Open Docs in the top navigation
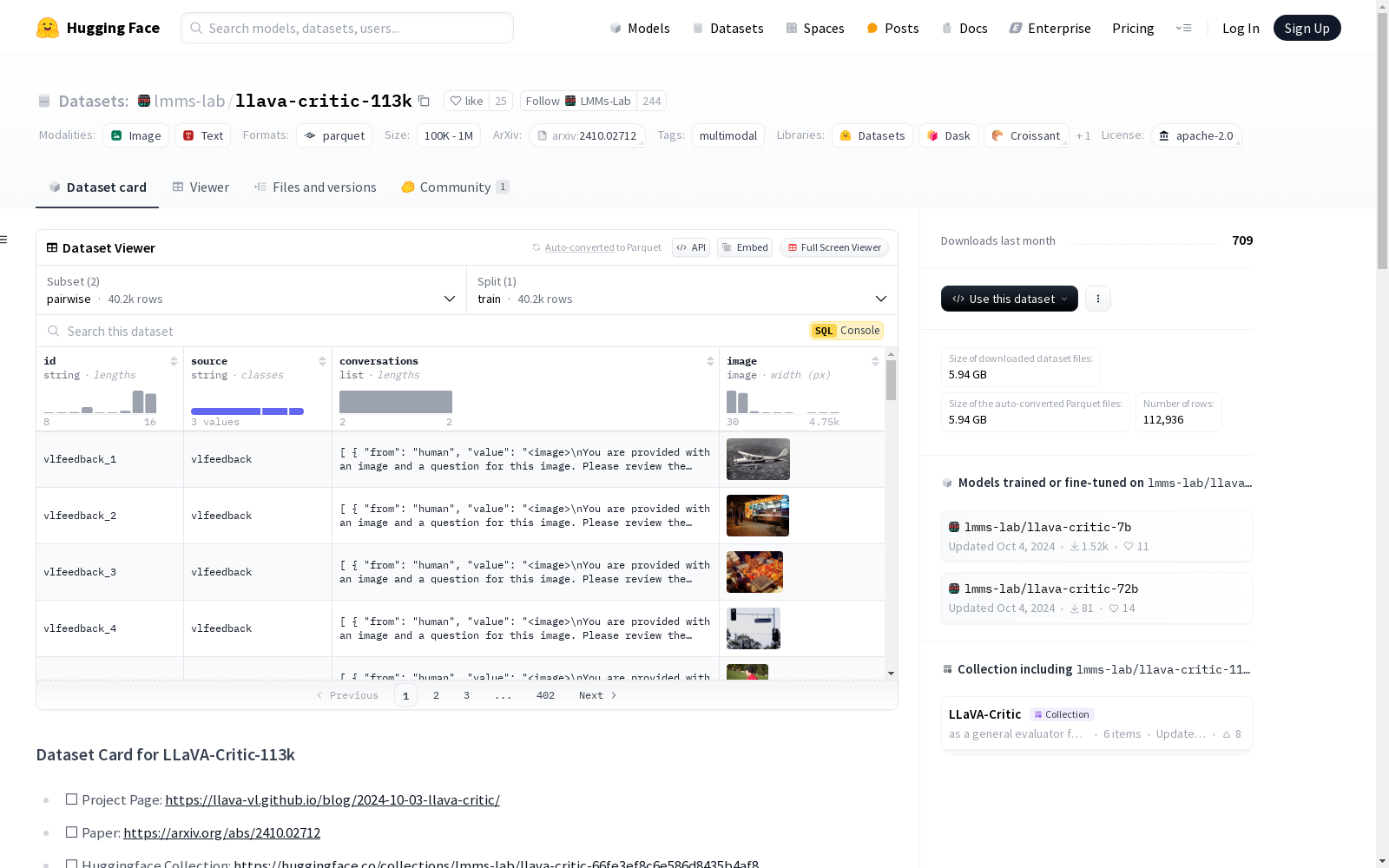The width and height of the screenshot is (1389, 868). pos(964,28)
